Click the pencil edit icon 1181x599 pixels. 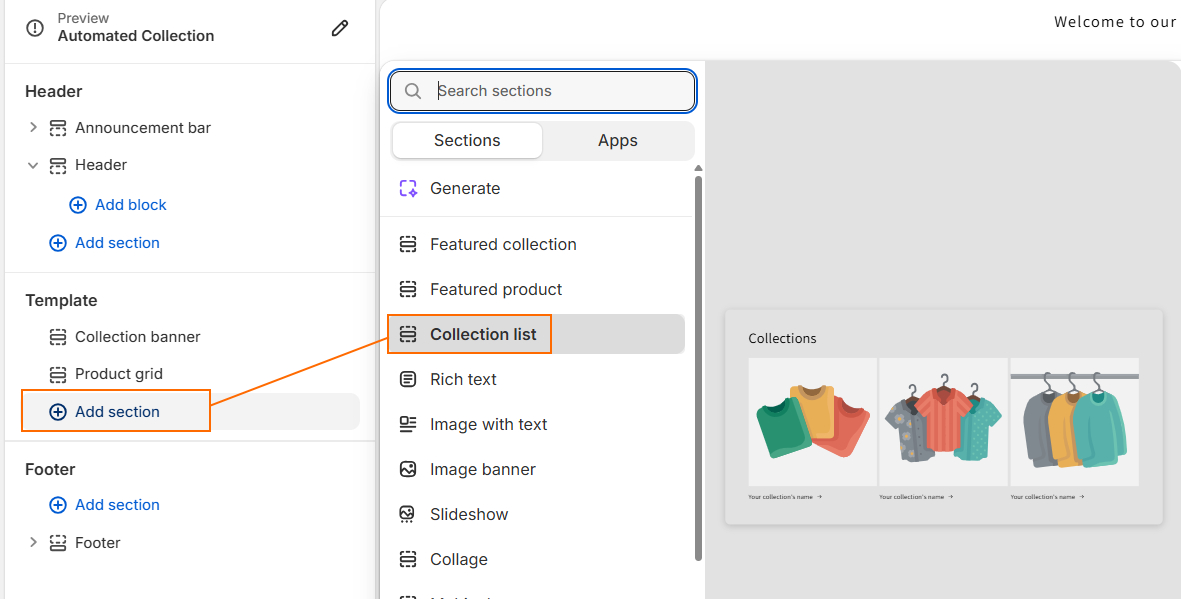tap(340, 29)
